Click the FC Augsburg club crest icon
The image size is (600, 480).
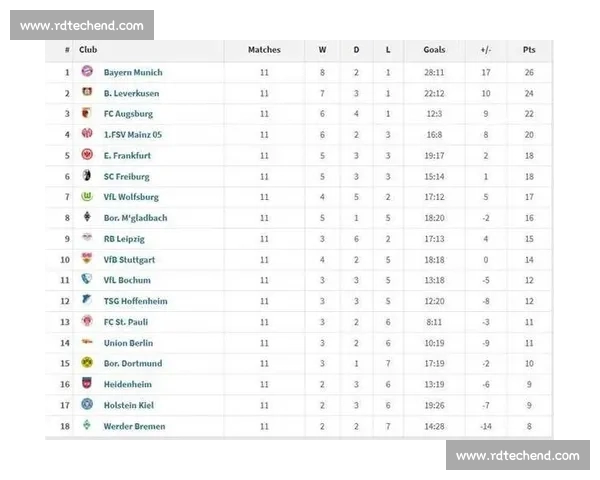click(x=87, y=114)
